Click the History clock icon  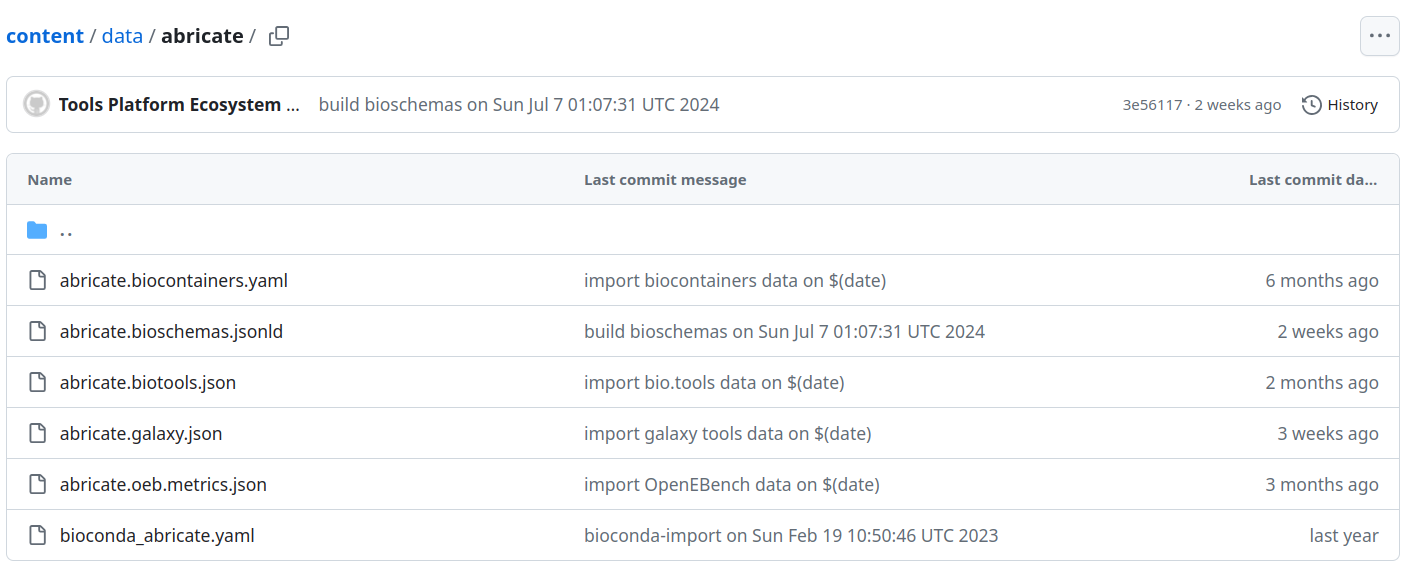click(x=1311, y=105)
